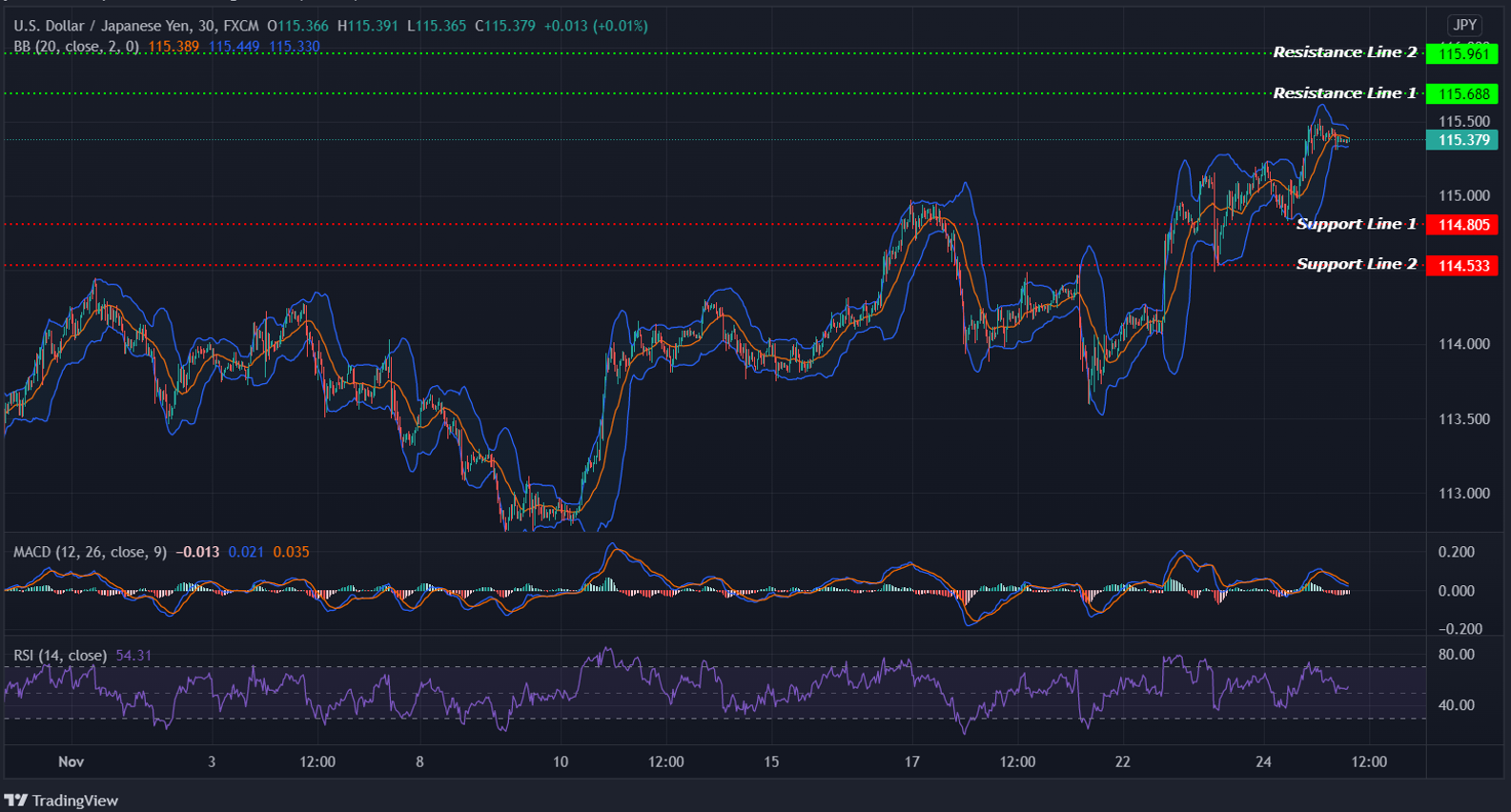The width and height of the screenshot is (1511, 812).
Task: Click the 113.500 price scale label
Action: pyautogui.click(x=1464, y=419)
